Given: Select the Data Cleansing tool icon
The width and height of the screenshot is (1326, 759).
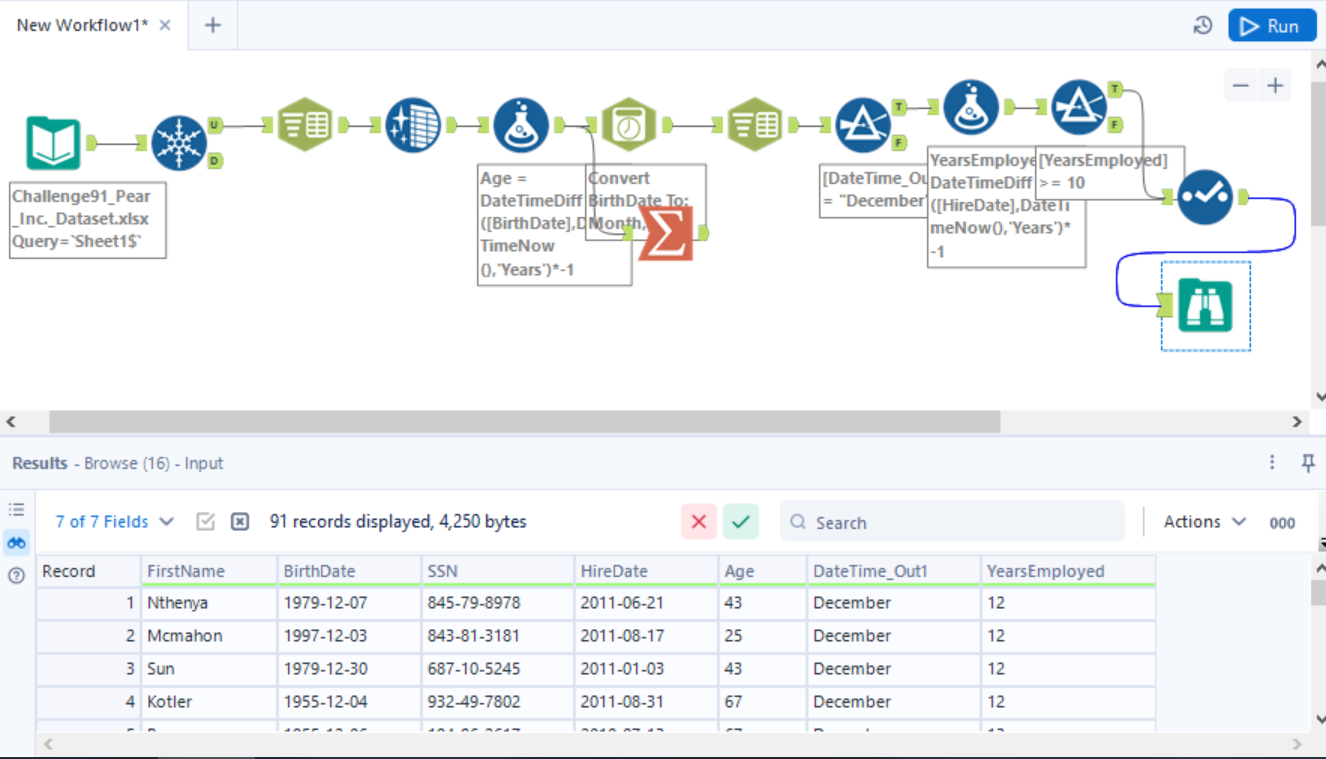Looking at the screenshot, I should 412,125.
